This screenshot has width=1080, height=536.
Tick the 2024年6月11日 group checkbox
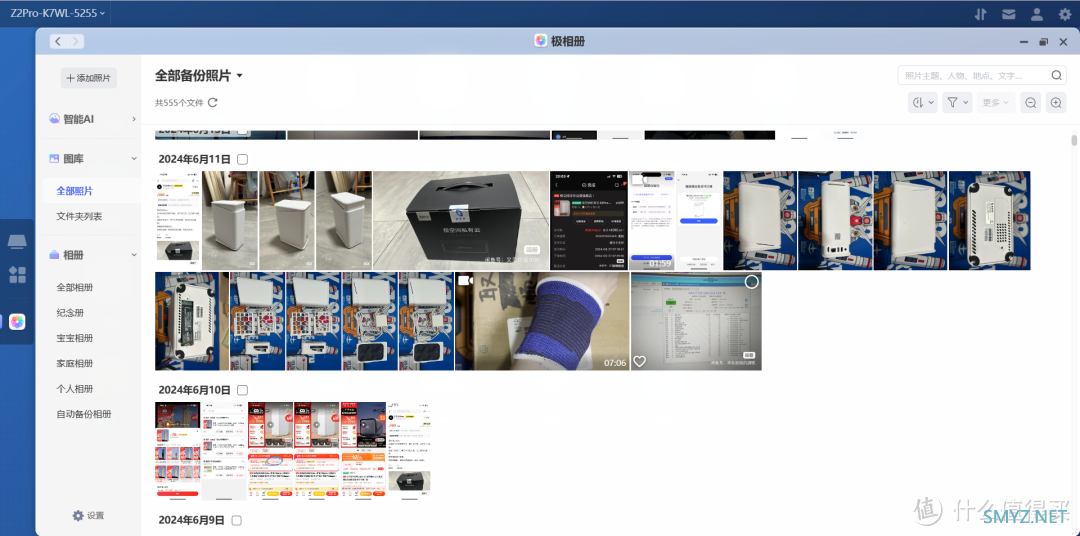[242, 159]
